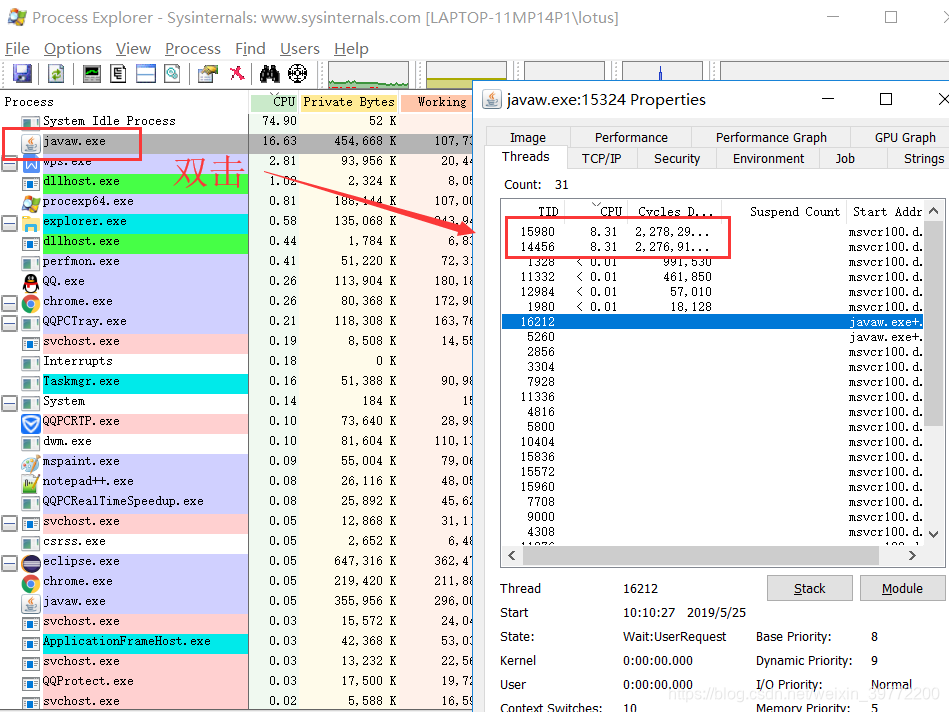This screenshot has height=712, width=949.
Task: Click the Chrome icon beside QQPCTray.exe
Action: coord(31,303)
